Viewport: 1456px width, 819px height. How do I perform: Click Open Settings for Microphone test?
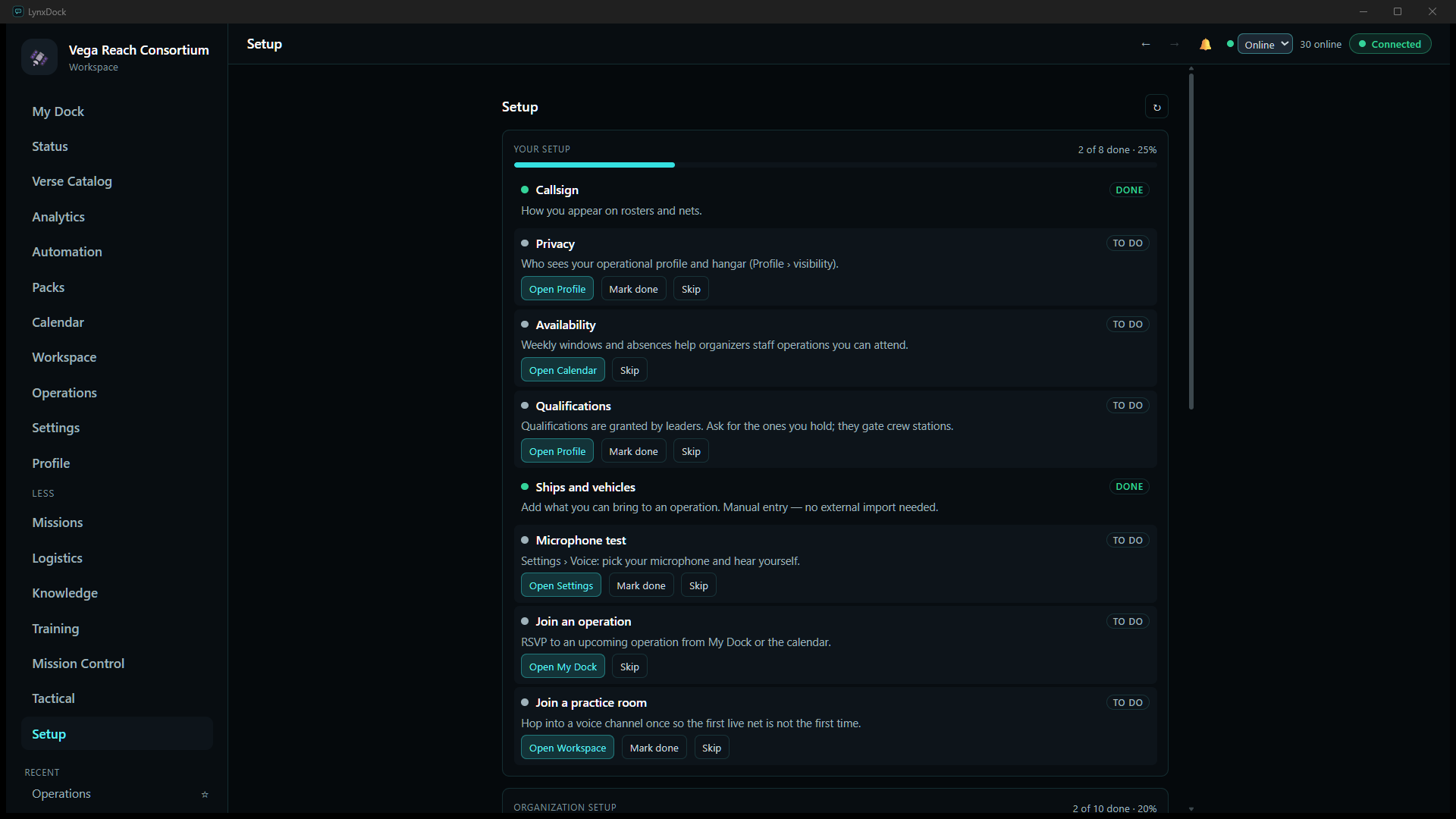[x=561, y=585]
